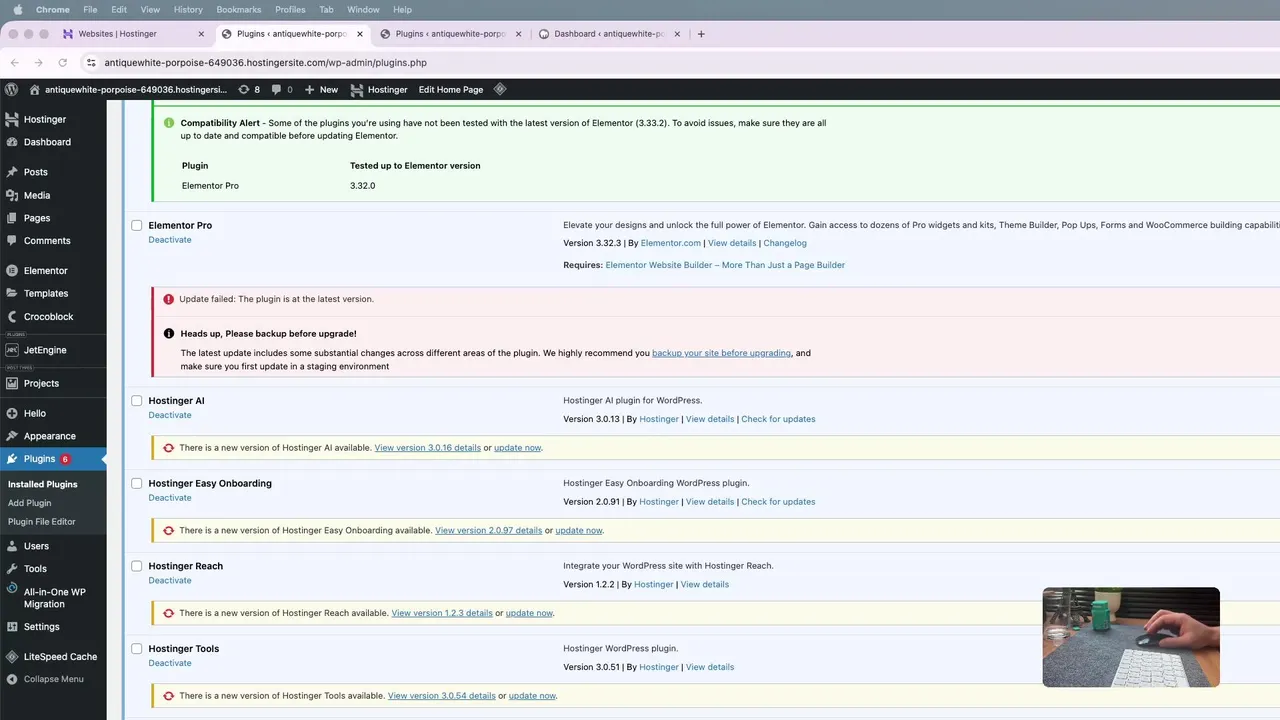Viewport: 1280px width, 720px height.
Task: Tick the Hostinger Reach checkbox
Action: (x=137, y=566)
